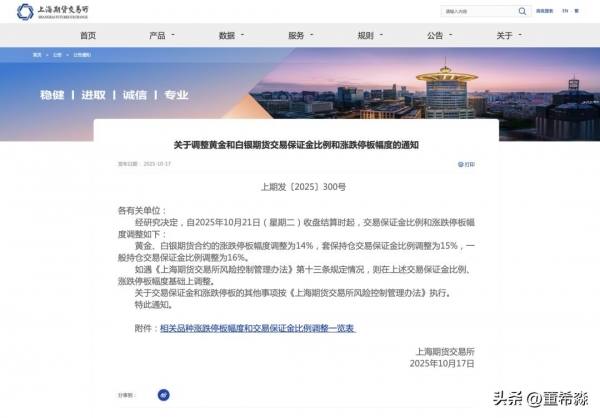Open the login link beside the search box
This screenshot has width=600, height=418.
click(545, 12)
